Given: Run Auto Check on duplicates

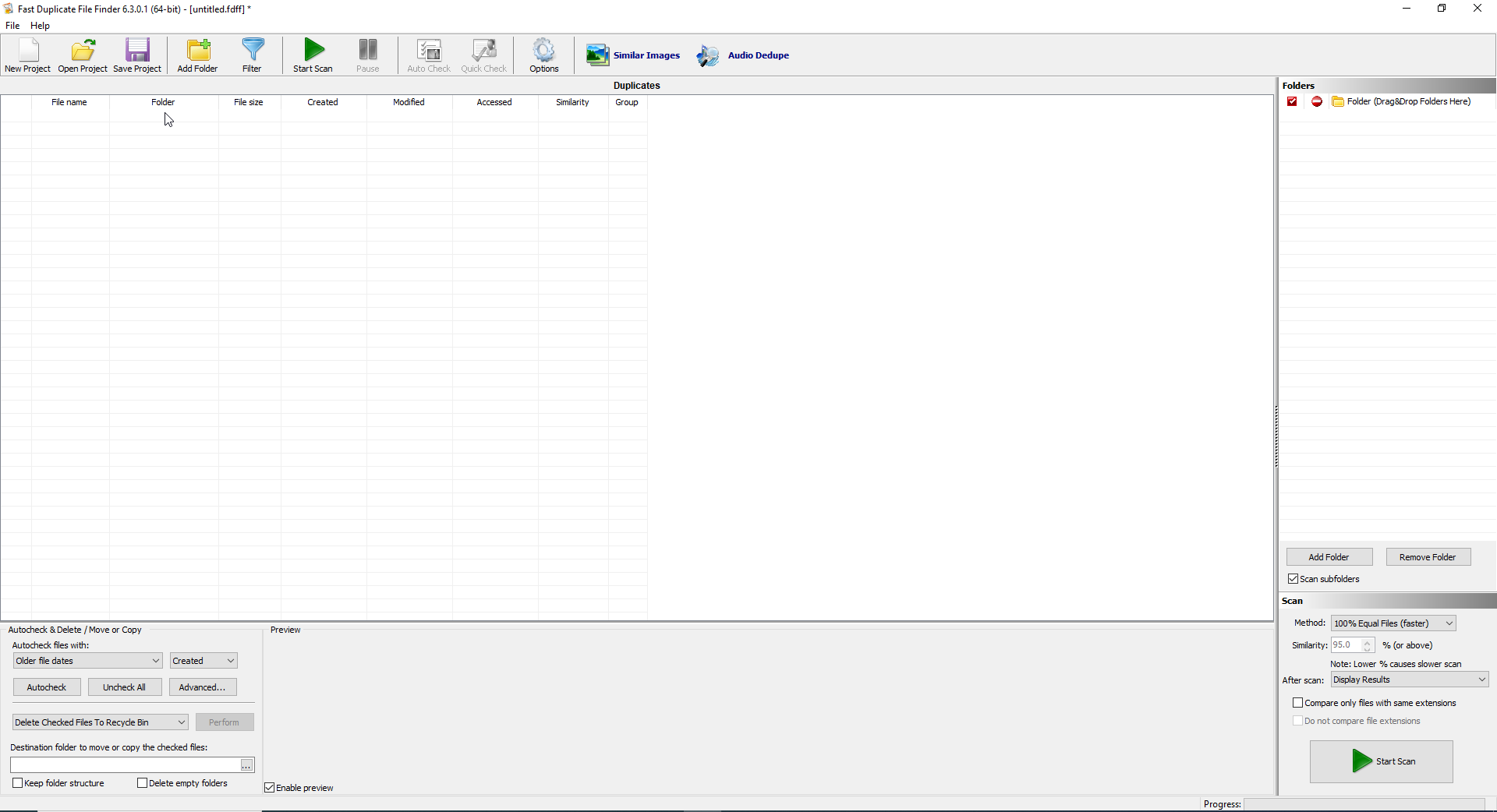Looking at the screenshot, I should [428, 55].
